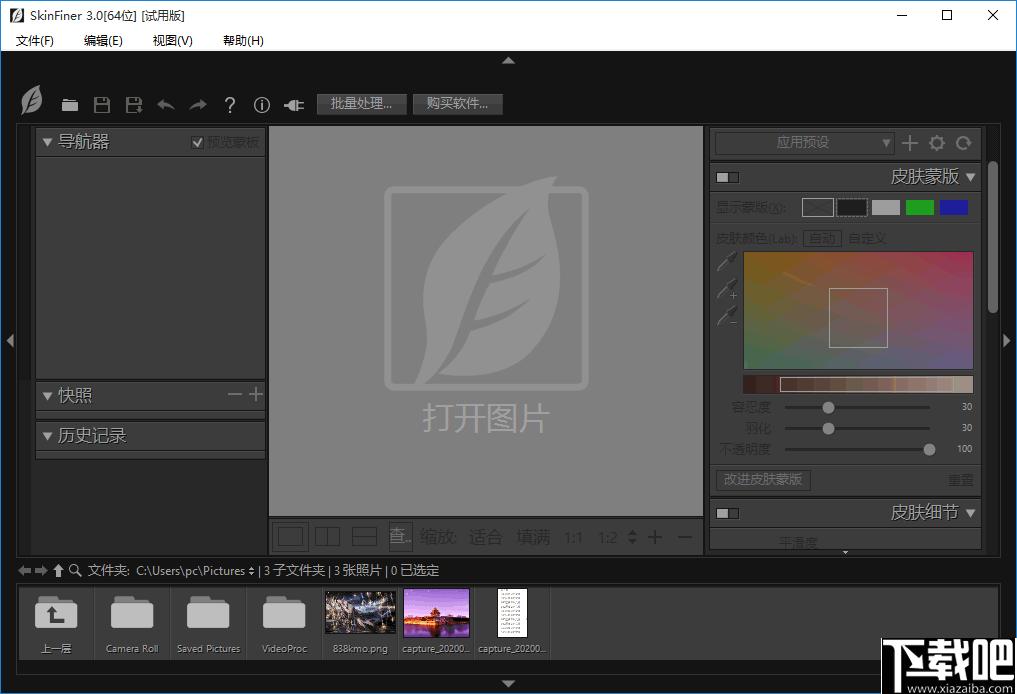The height and width of the screenshot is (694, 1017).
Task: Collapse the 皮肤蒙版 section arrow
Action: (x=970, y=176)
